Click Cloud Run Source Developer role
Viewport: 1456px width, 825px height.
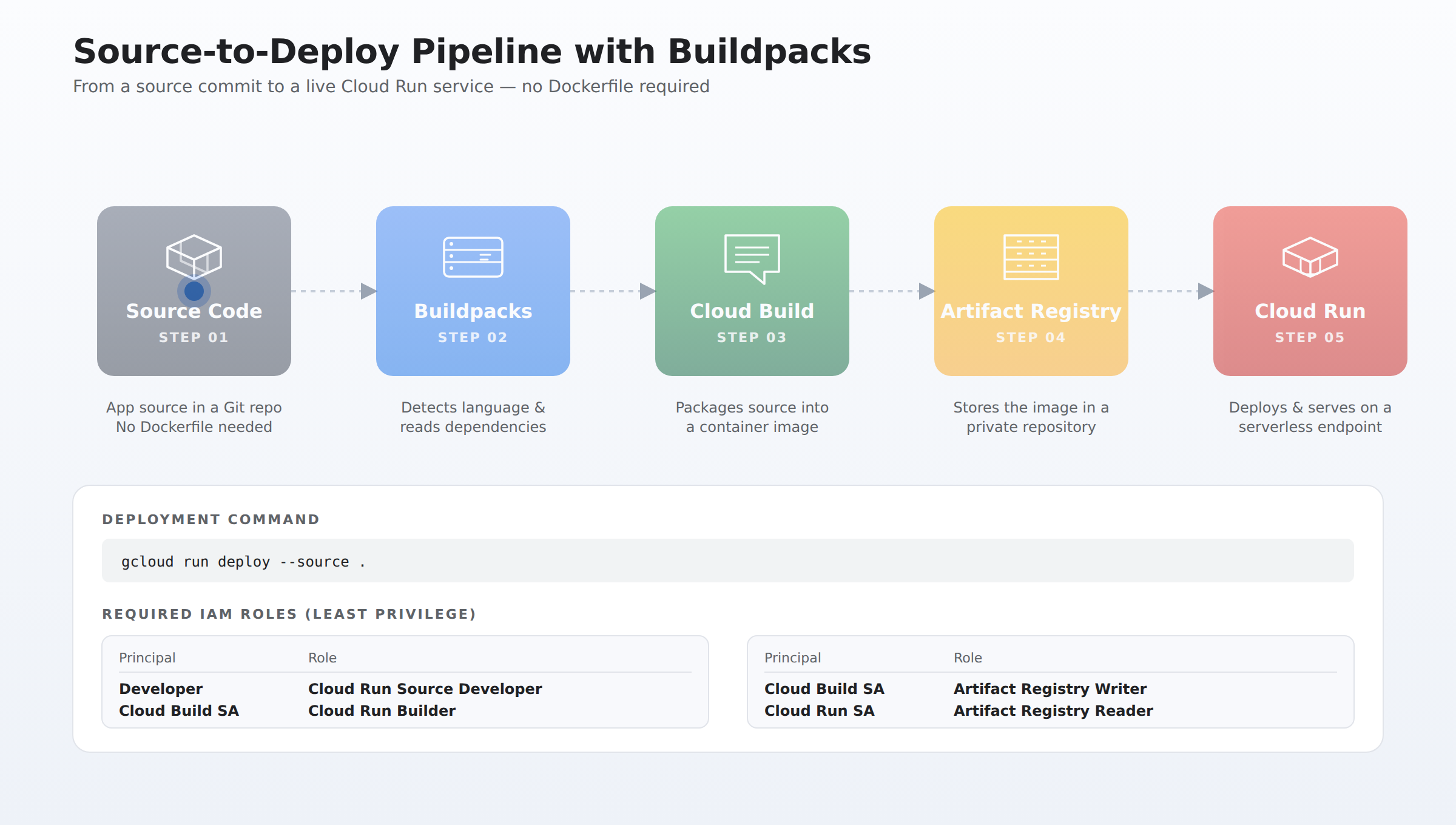(425, 689)
